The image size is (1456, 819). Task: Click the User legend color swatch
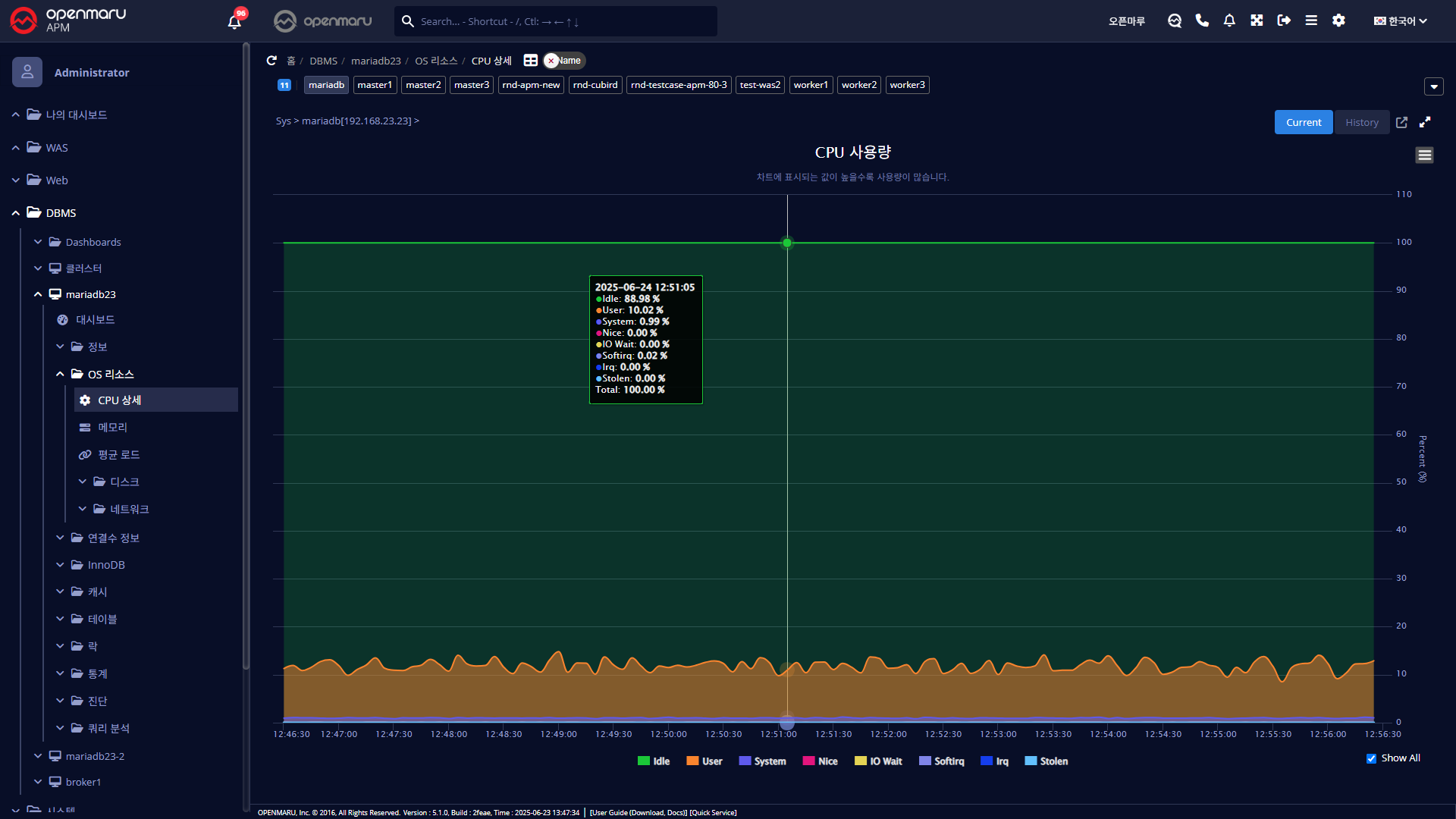point(692,761)
